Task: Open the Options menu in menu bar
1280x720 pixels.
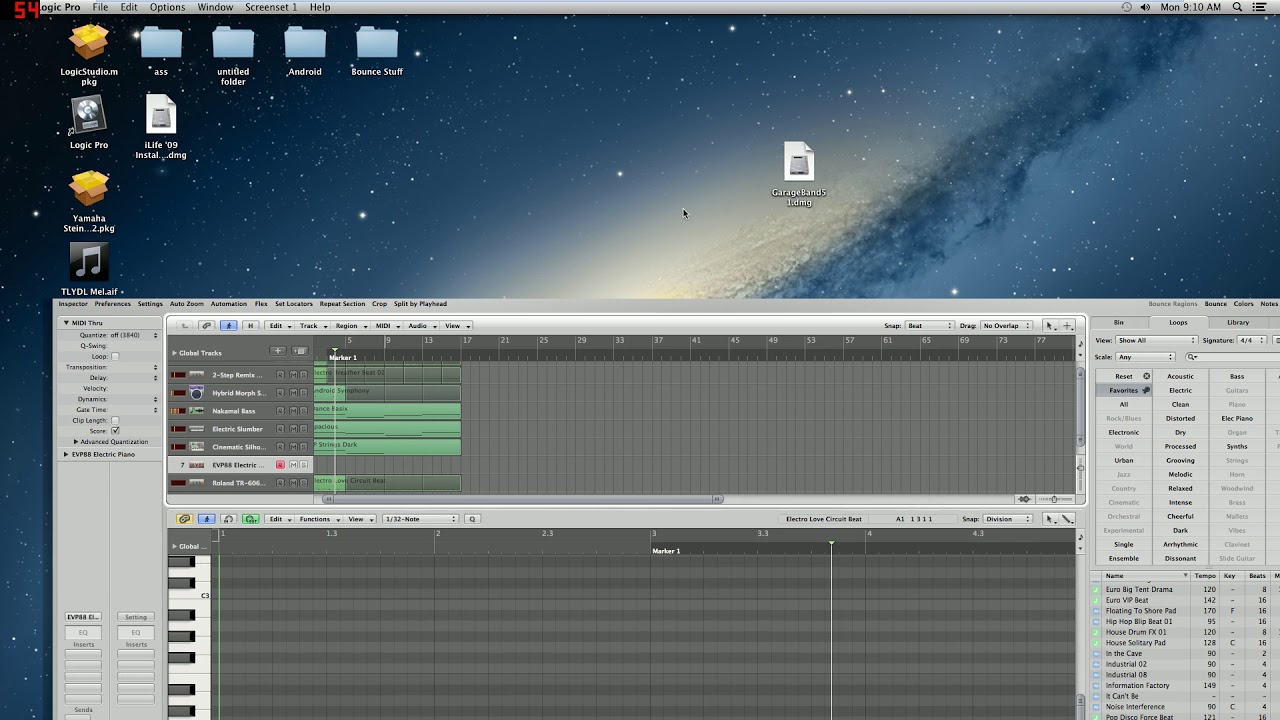Action: tap(167, 7)
